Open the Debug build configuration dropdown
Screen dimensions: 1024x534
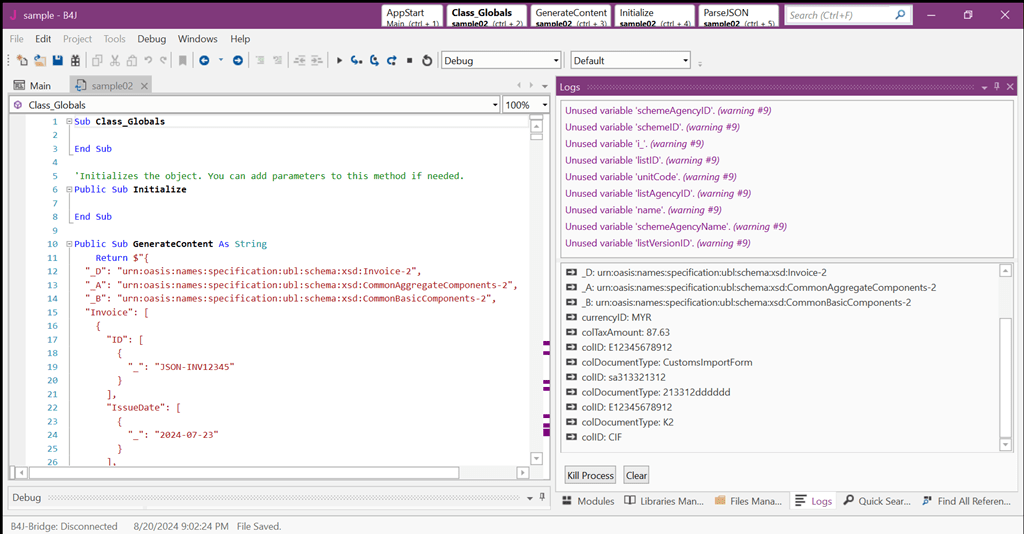(501, 61)
